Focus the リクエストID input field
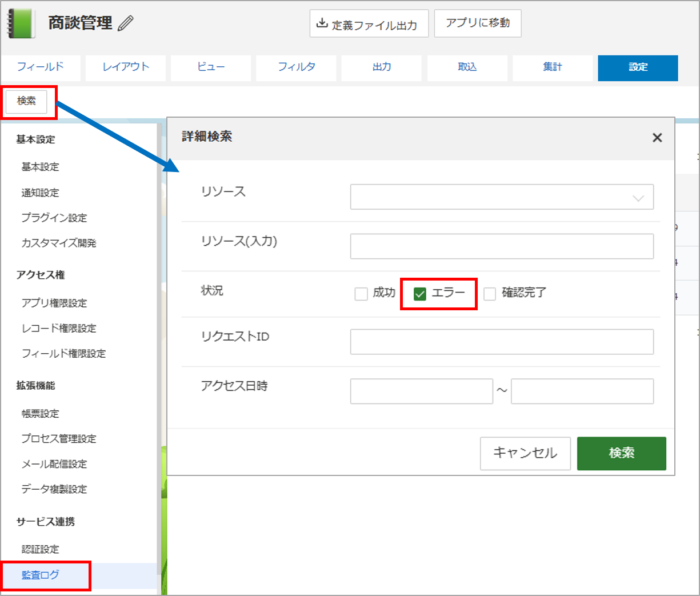This screenshot has height=596, width=700. click(x=501, y=342)
